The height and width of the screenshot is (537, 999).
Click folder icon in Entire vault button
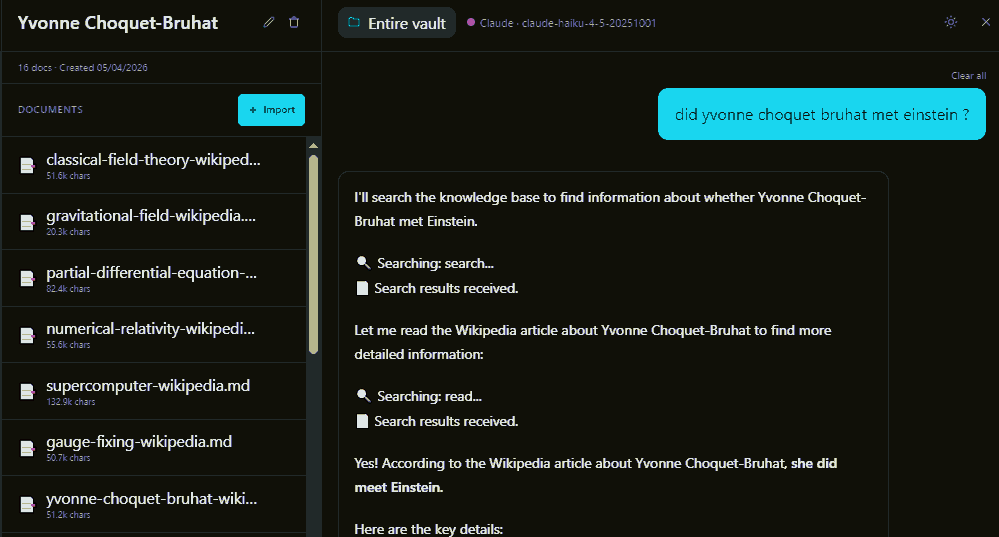click(354, 23)
